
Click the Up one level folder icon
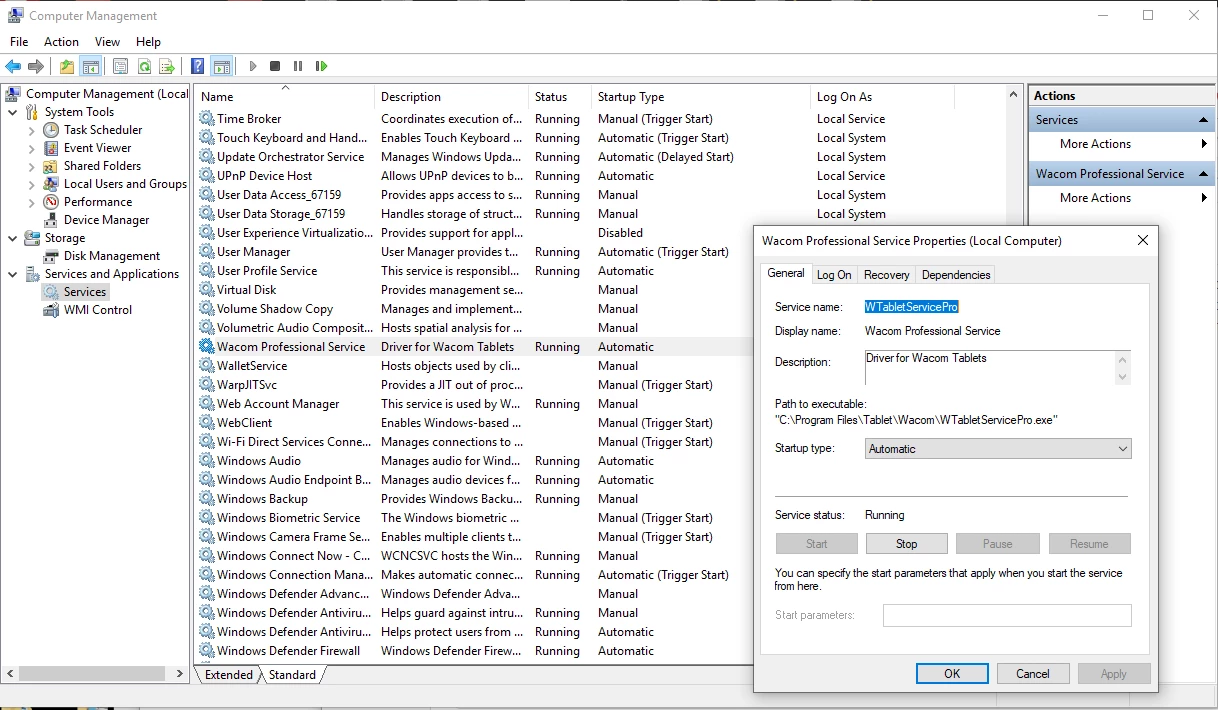66,67
